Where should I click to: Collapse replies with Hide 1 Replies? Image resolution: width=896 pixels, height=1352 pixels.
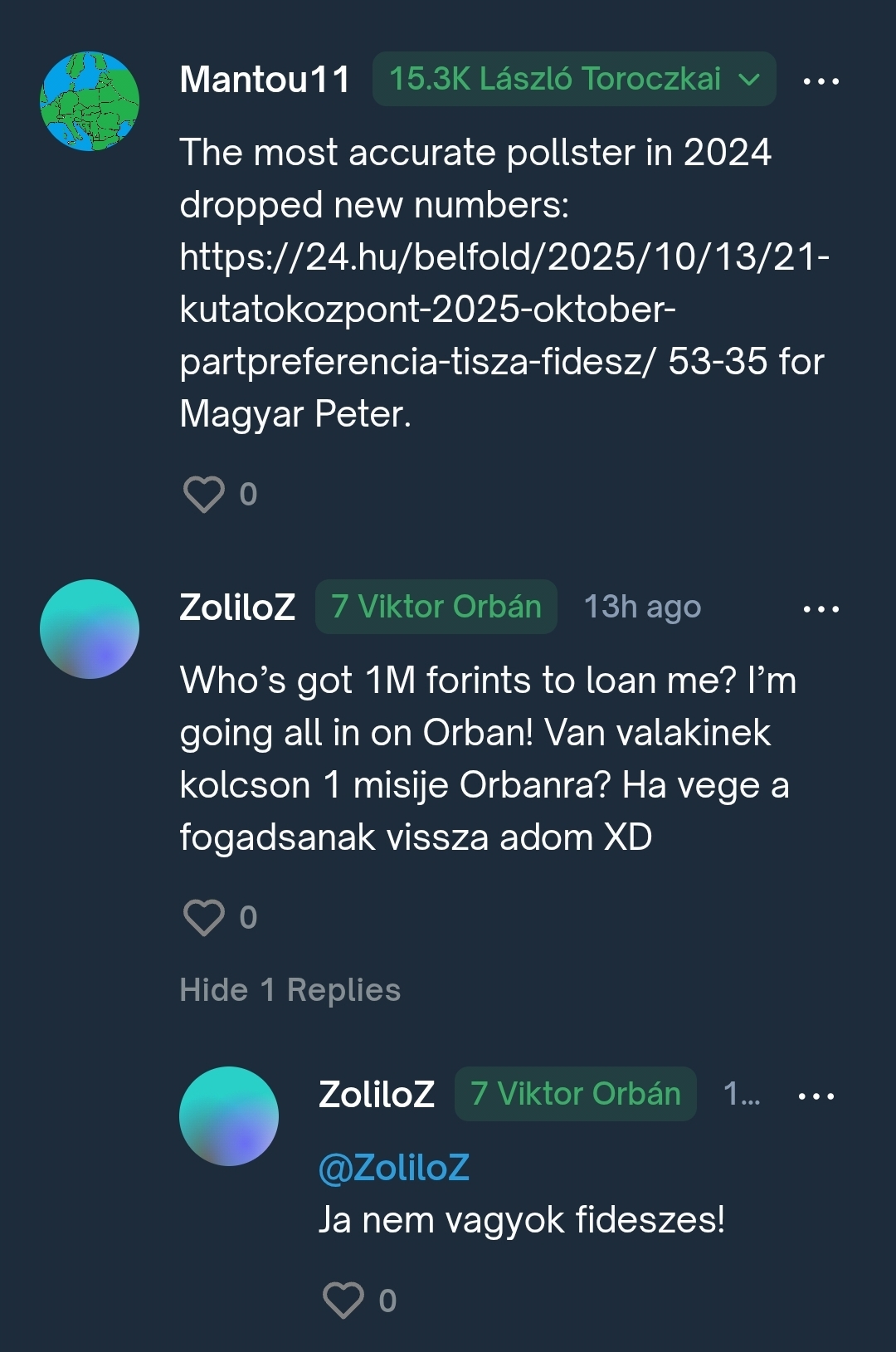coord(290,989)
